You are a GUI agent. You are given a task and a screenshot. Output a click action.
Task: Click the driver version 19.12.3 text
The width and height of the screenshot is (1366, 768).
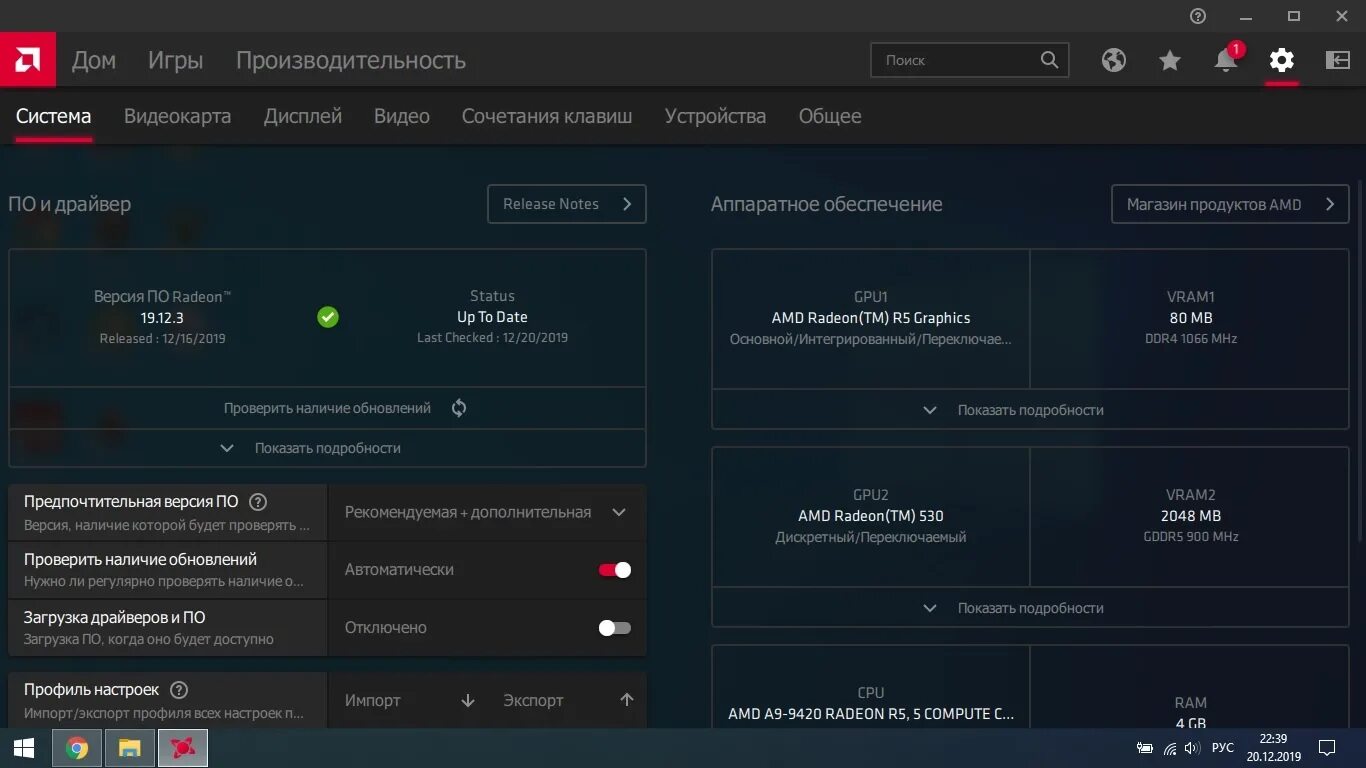[163, 318]
